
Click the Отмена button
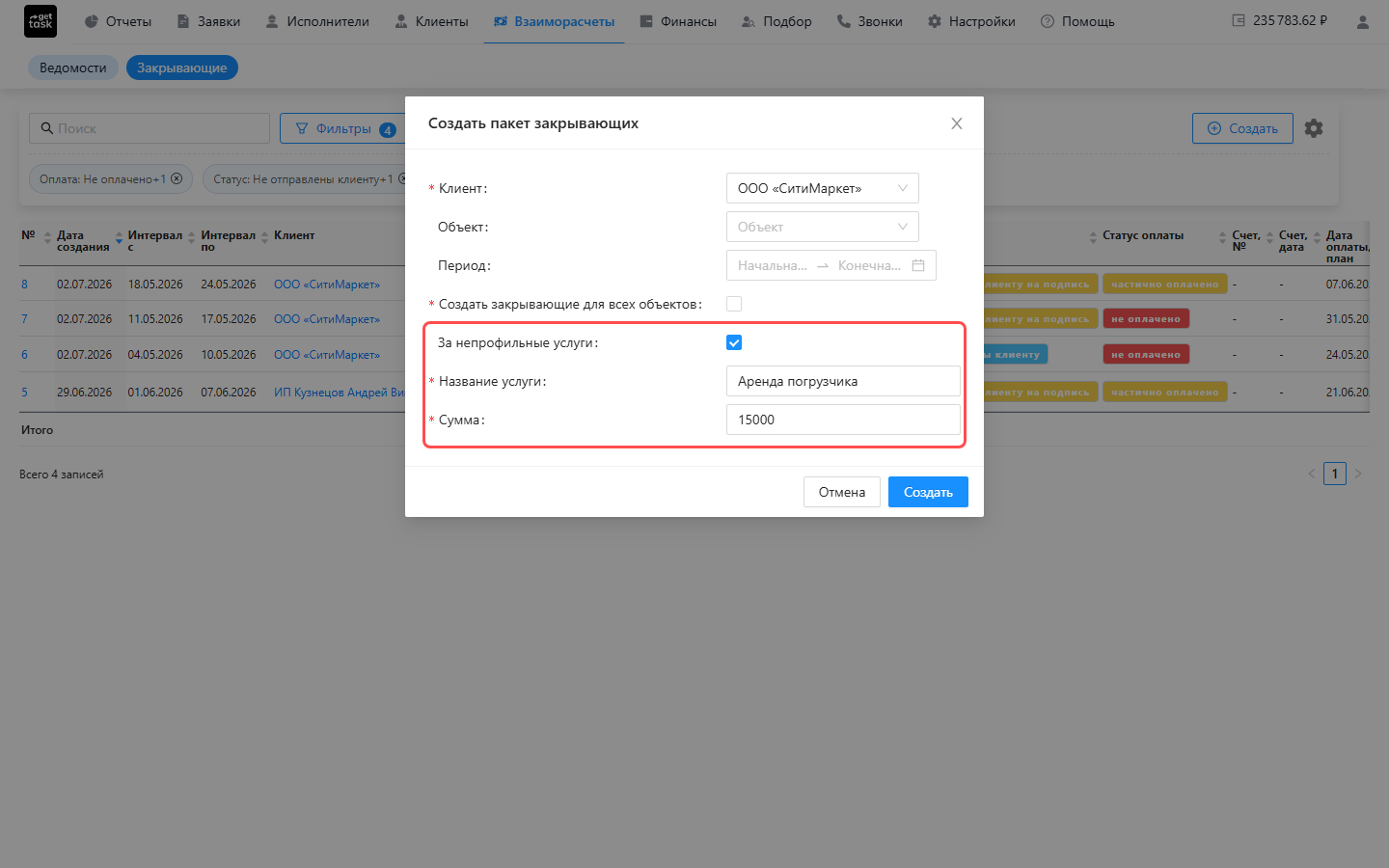pos(842,492)
